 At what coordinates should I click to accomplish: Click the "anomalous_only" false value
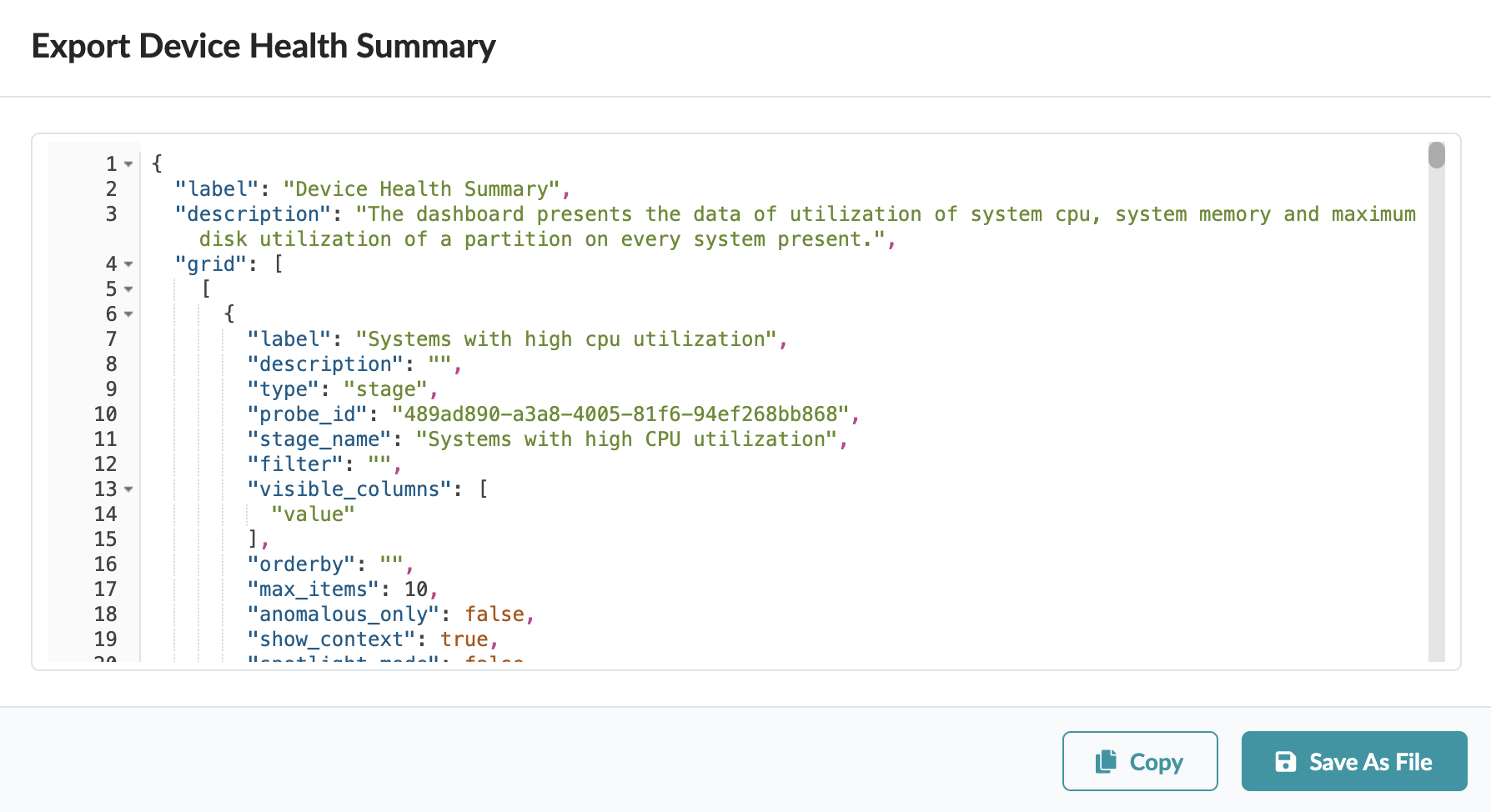[494, 614]
